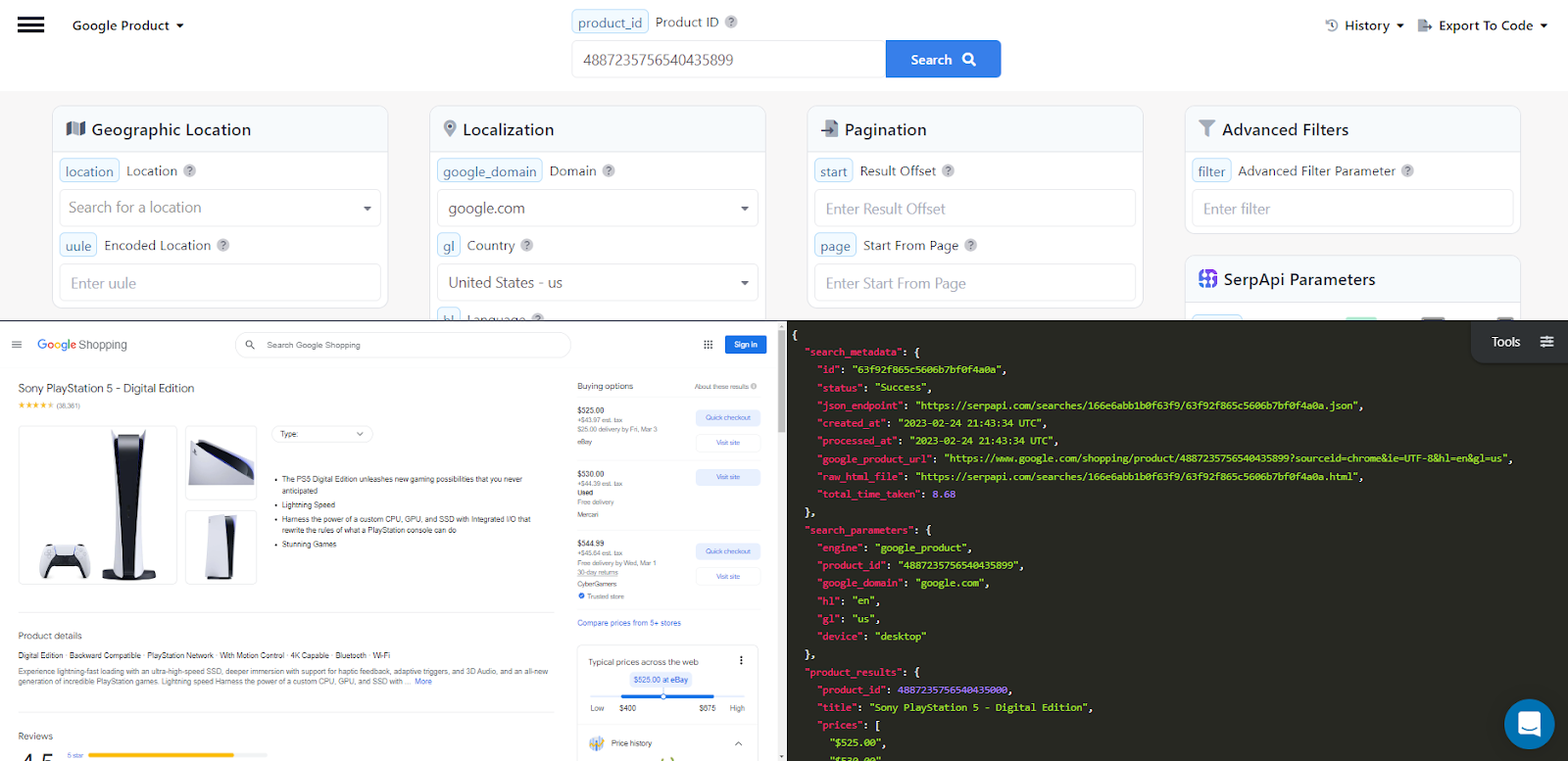Open Google Shopping preview hamburger menu
This screenshot has width=1568, height=761.
tap(17, 345)
